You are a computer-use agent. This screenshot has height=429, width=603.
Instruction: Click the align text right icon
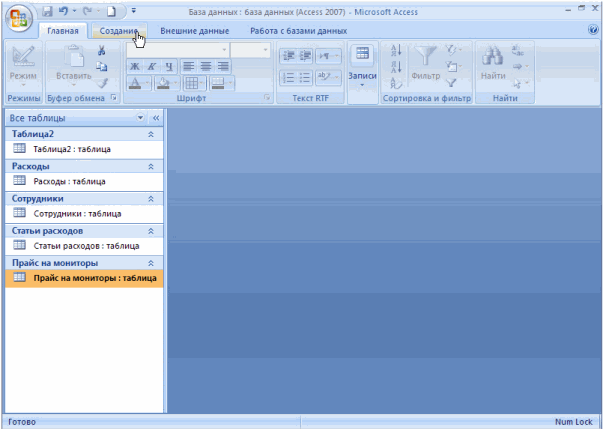(223, 66)
